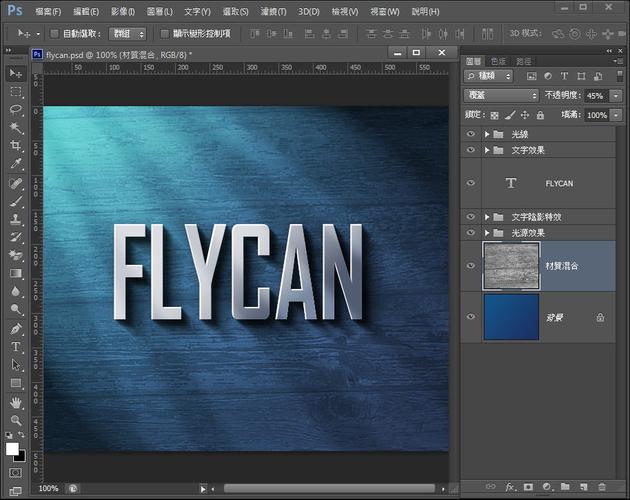Open the 編輯(E) menu
Image resolution: width=630 pixels, height=500 pixels.
point(86,12)
